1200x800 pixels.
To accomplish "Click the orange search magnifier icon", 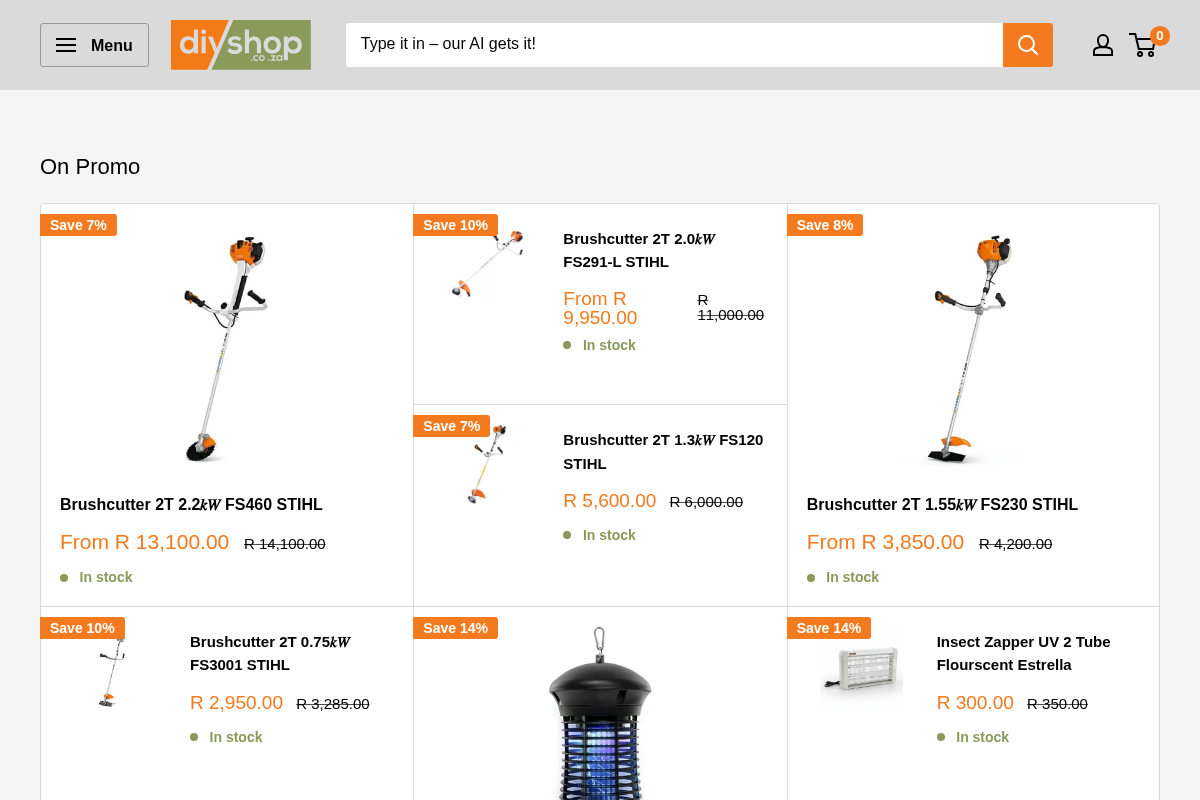I will (1027, 45).
